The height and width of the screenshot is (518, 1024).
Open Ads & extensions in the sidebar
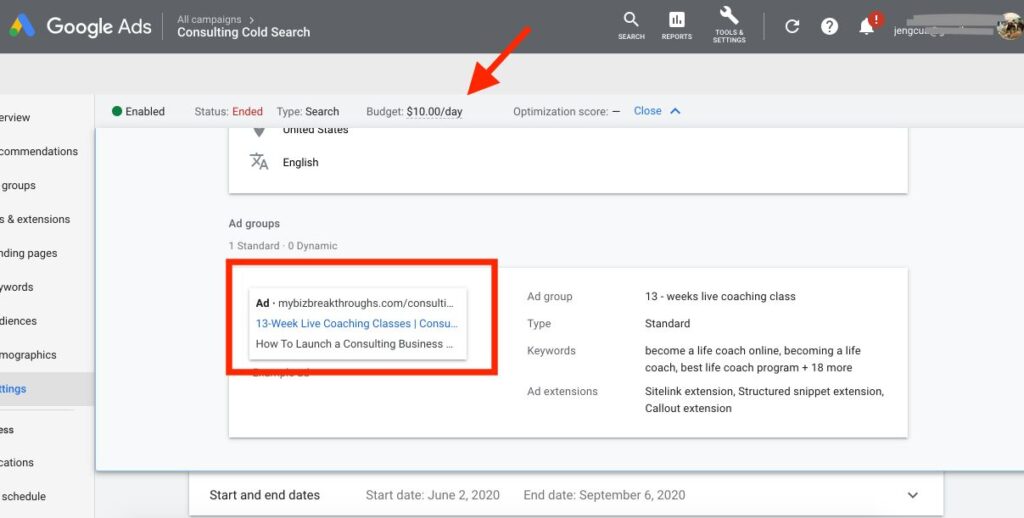coord(35,219)
